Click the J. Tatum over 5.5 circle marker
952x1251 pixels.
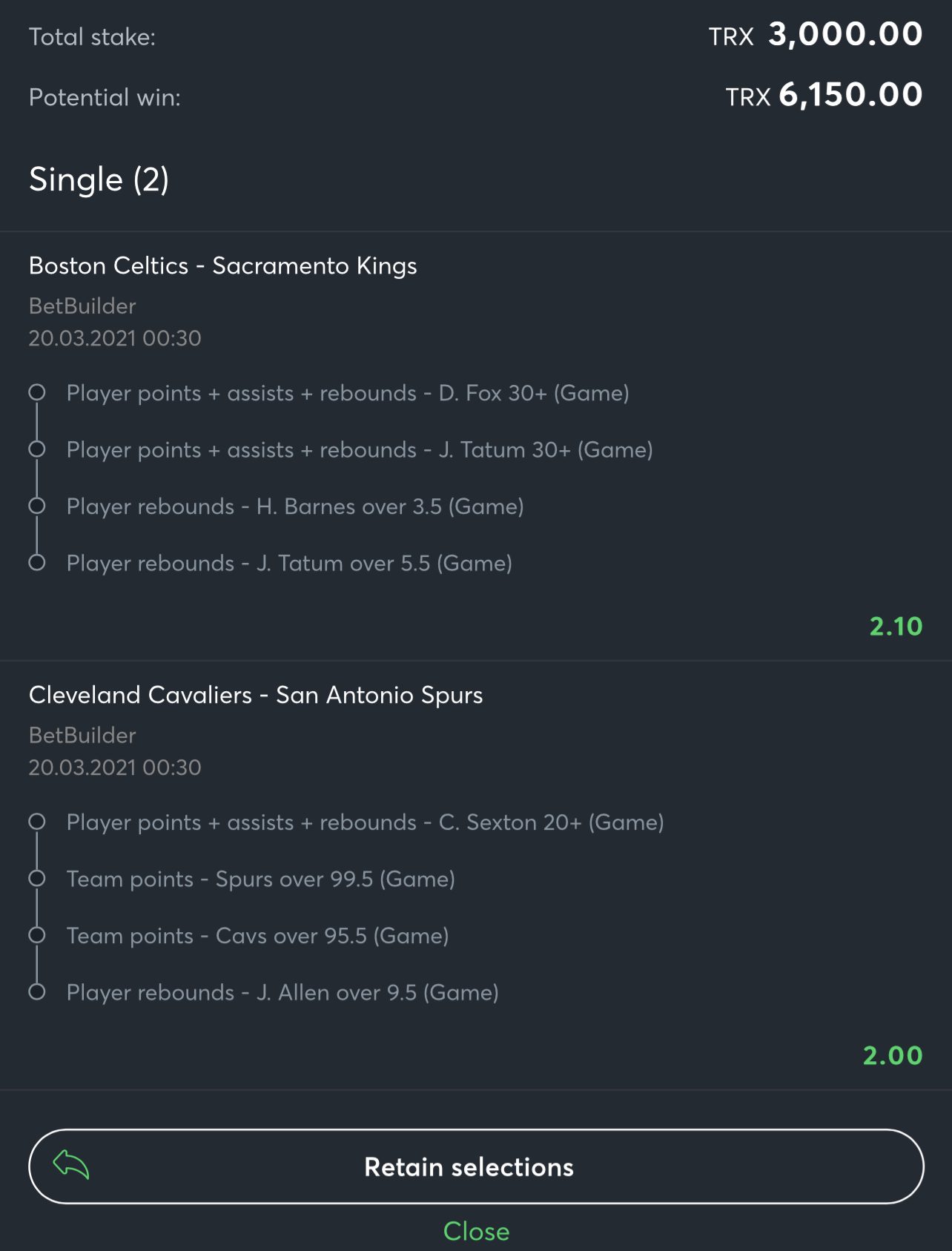click(x=37, y=563)
